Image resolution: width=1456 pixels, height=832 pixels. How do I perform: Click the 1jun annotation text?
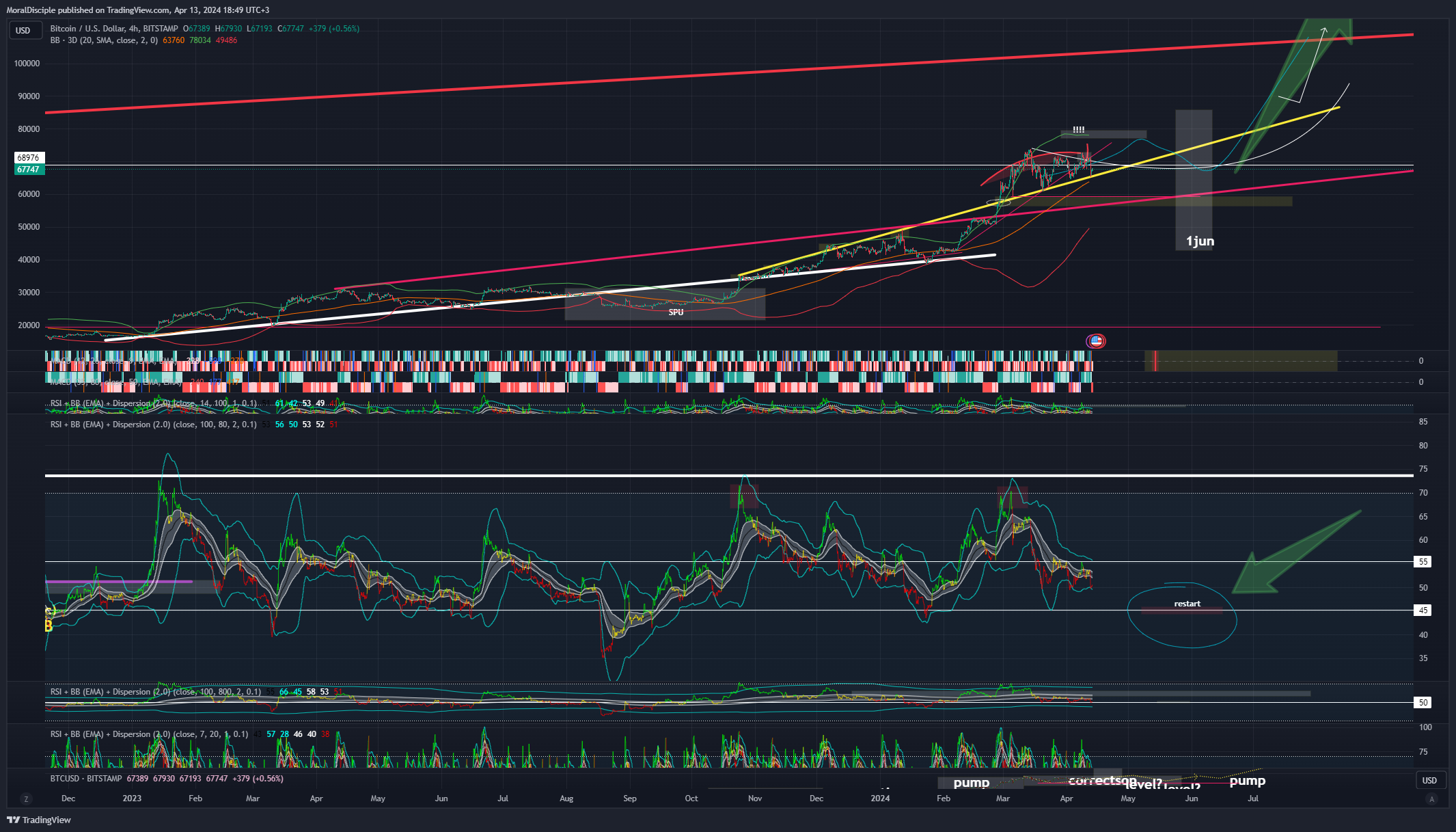click(x=1200, y=241)
